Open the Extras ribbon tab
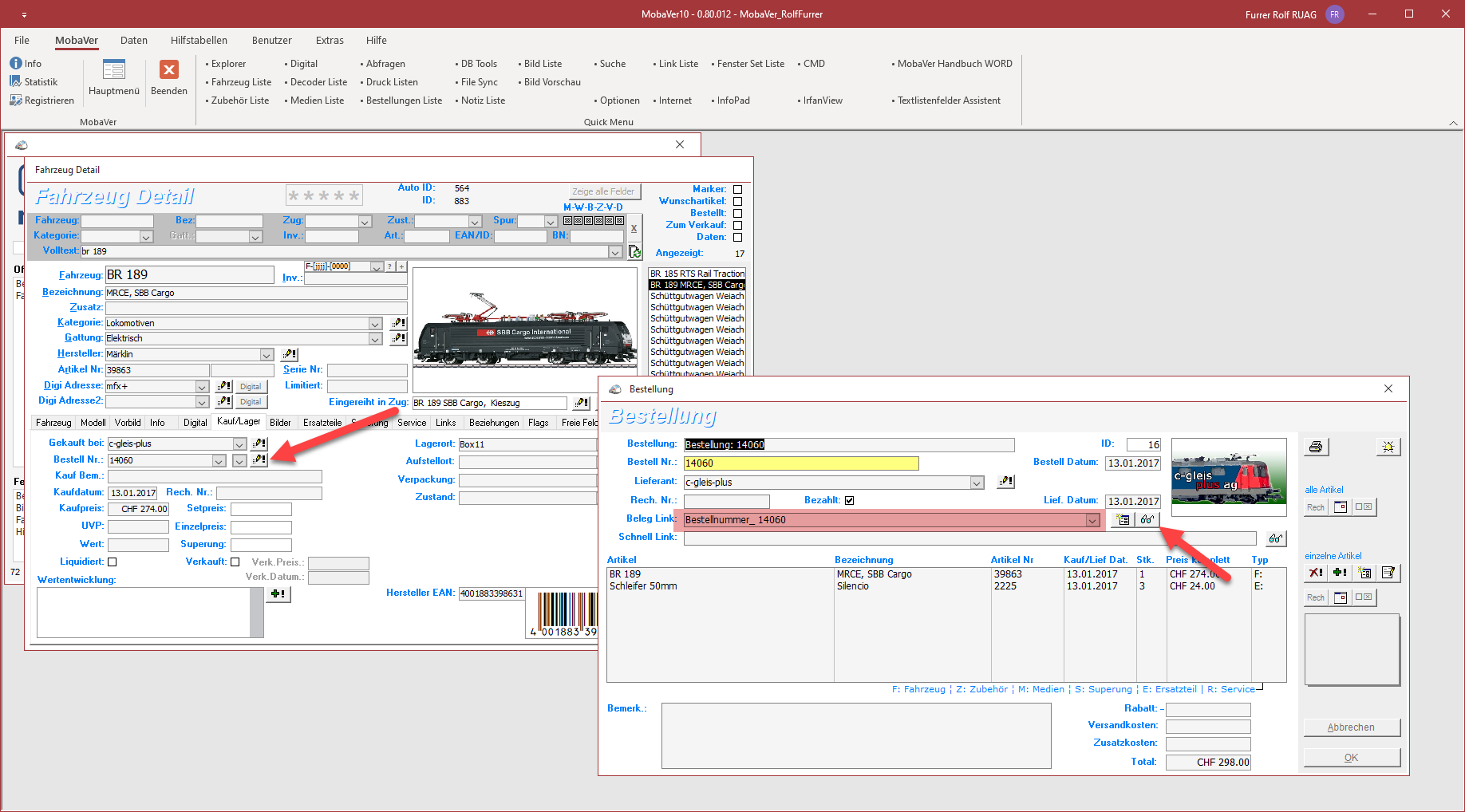1465x812 pixels. click(x=330, y=40)
